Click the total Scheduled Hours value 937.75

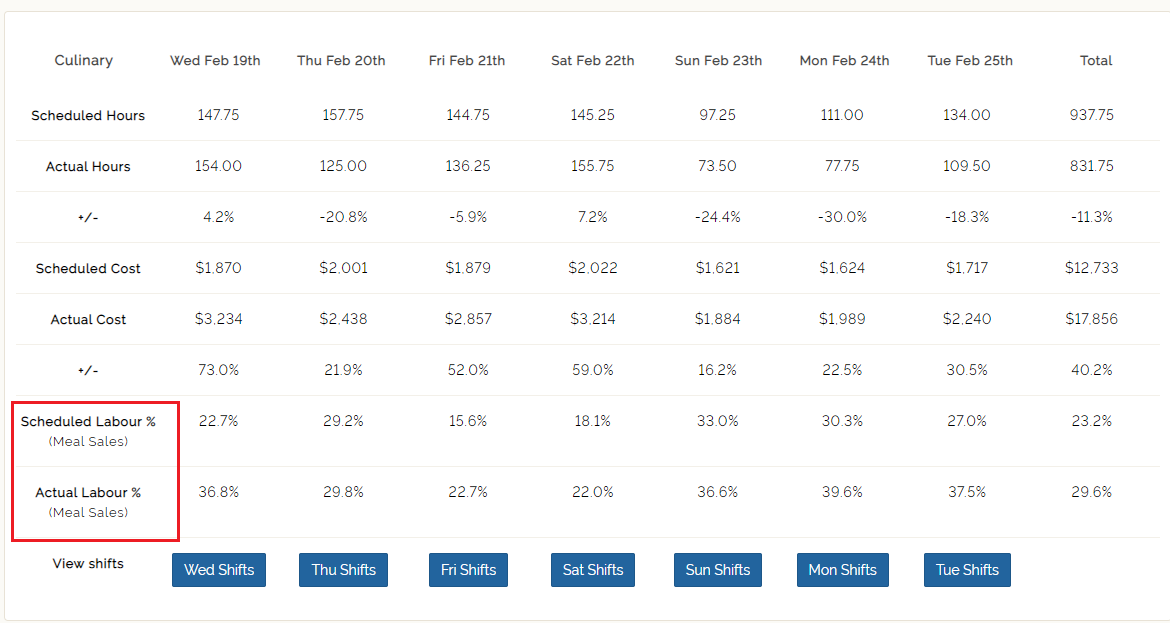[x=1091, y=115]
